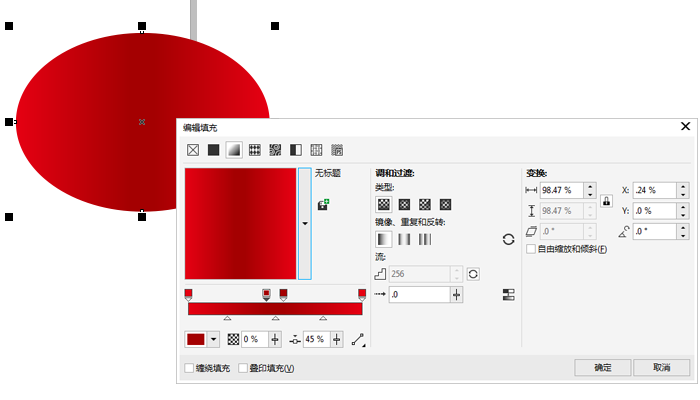Image resolution: width=700 pixels, height=400 pixels.
Task: Click the large gradient preview thumbnail
Action: click(241, 224)
